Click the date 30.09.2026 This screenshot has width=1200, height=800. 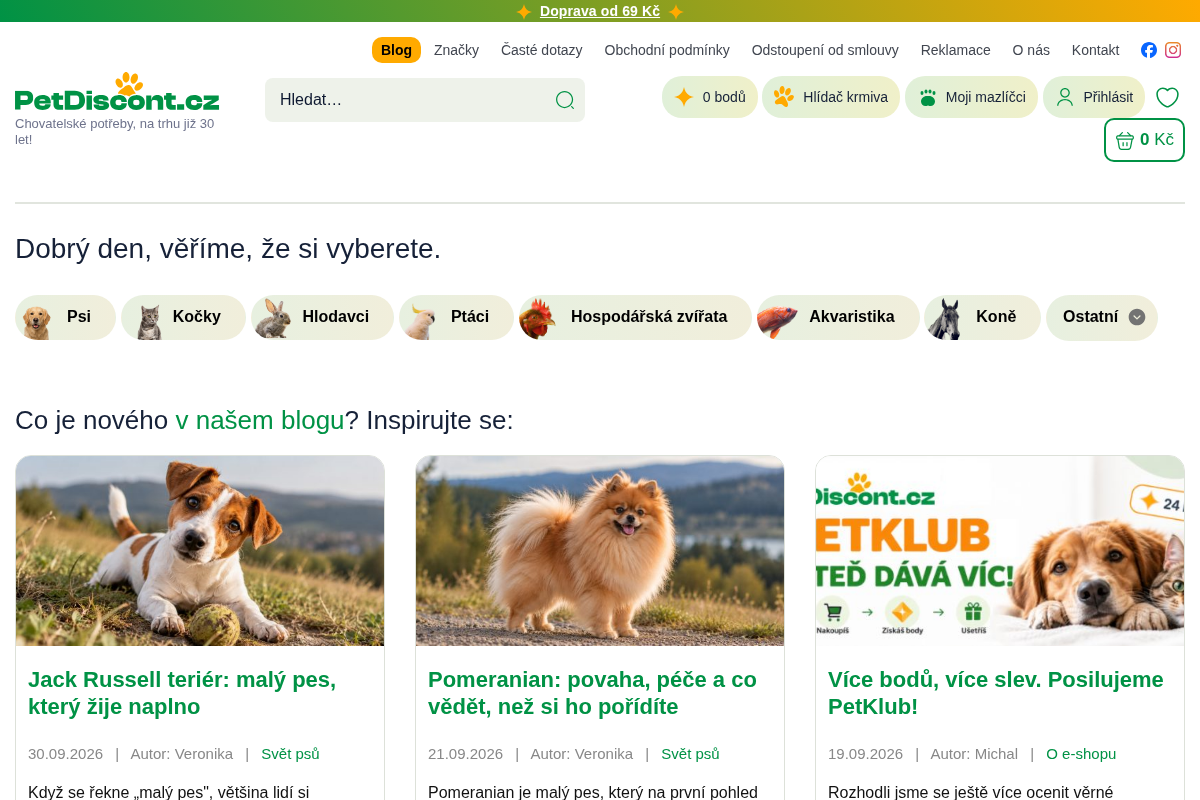pos(65,754)
